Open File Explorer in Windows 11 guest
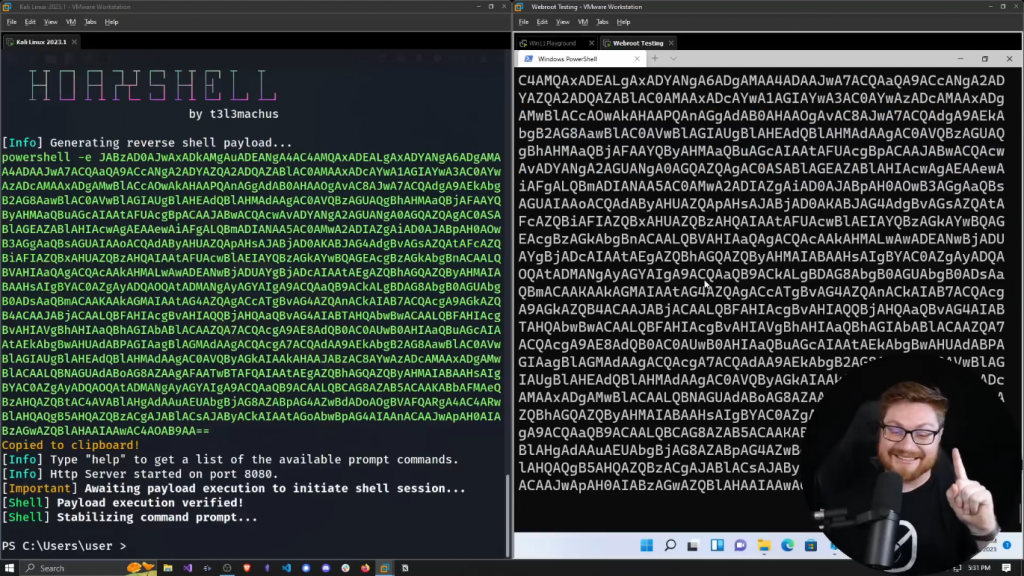This screenshot has height=576, width=1024. [764, 545]
